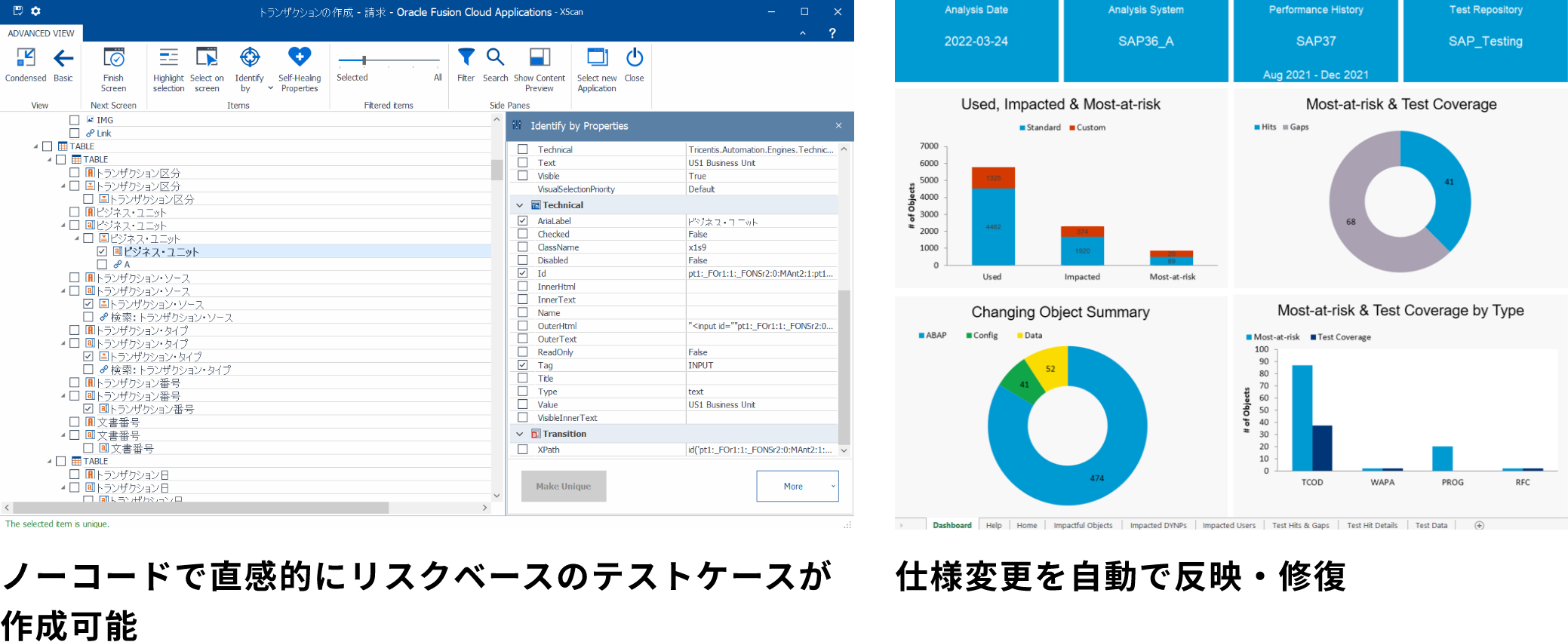Open Self-Healing Properties

(300, 69)
